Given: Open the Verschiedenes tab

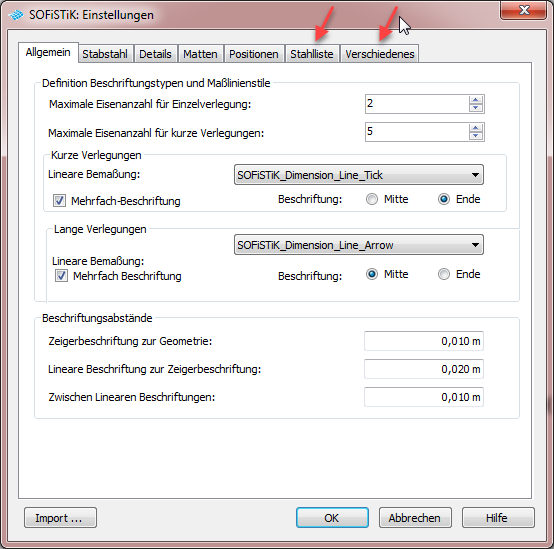Looking at the screenshot, I should coord(380,54).
